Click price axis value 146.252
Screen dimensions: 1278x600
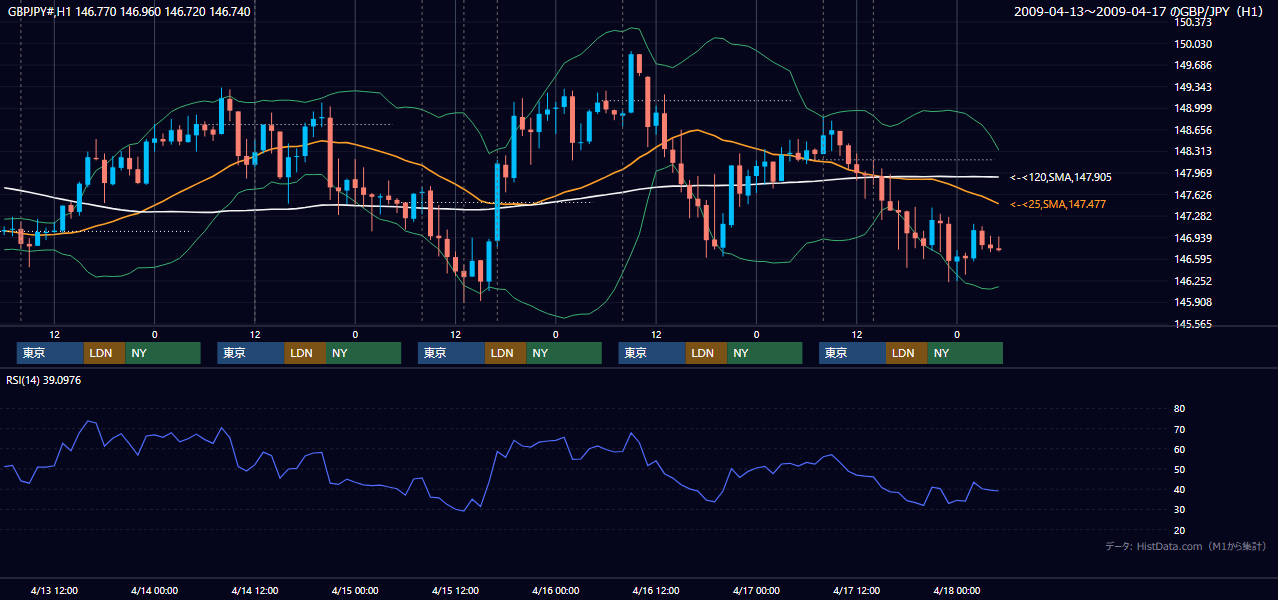[1193, 282]
